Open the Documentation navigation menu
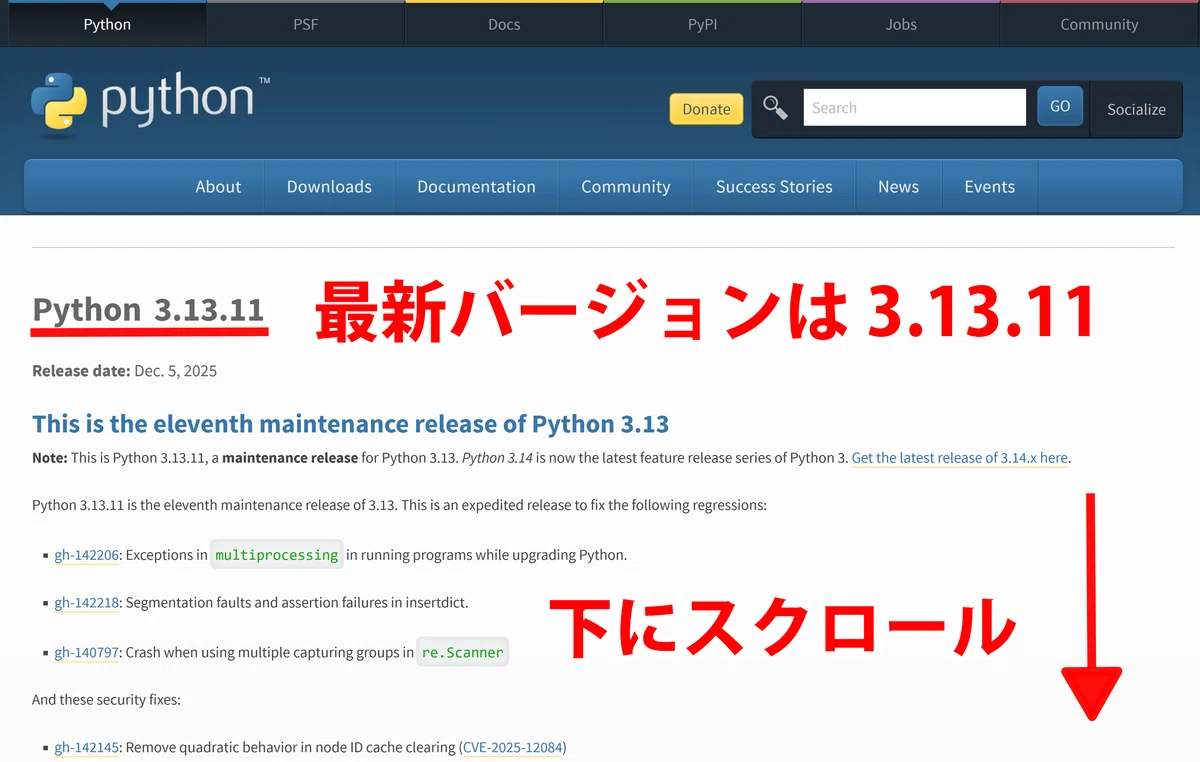 coord(476,186)
